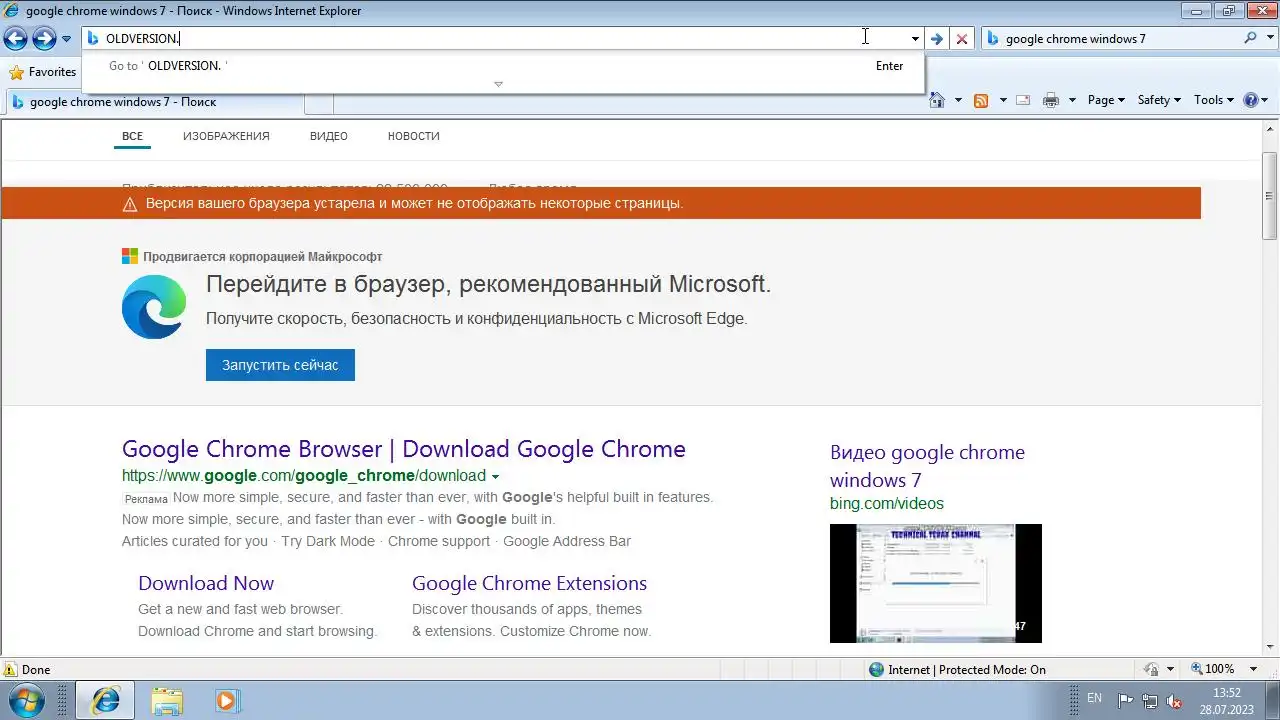
Task: Click the network connection tray icon
Action: [1150, 701]
